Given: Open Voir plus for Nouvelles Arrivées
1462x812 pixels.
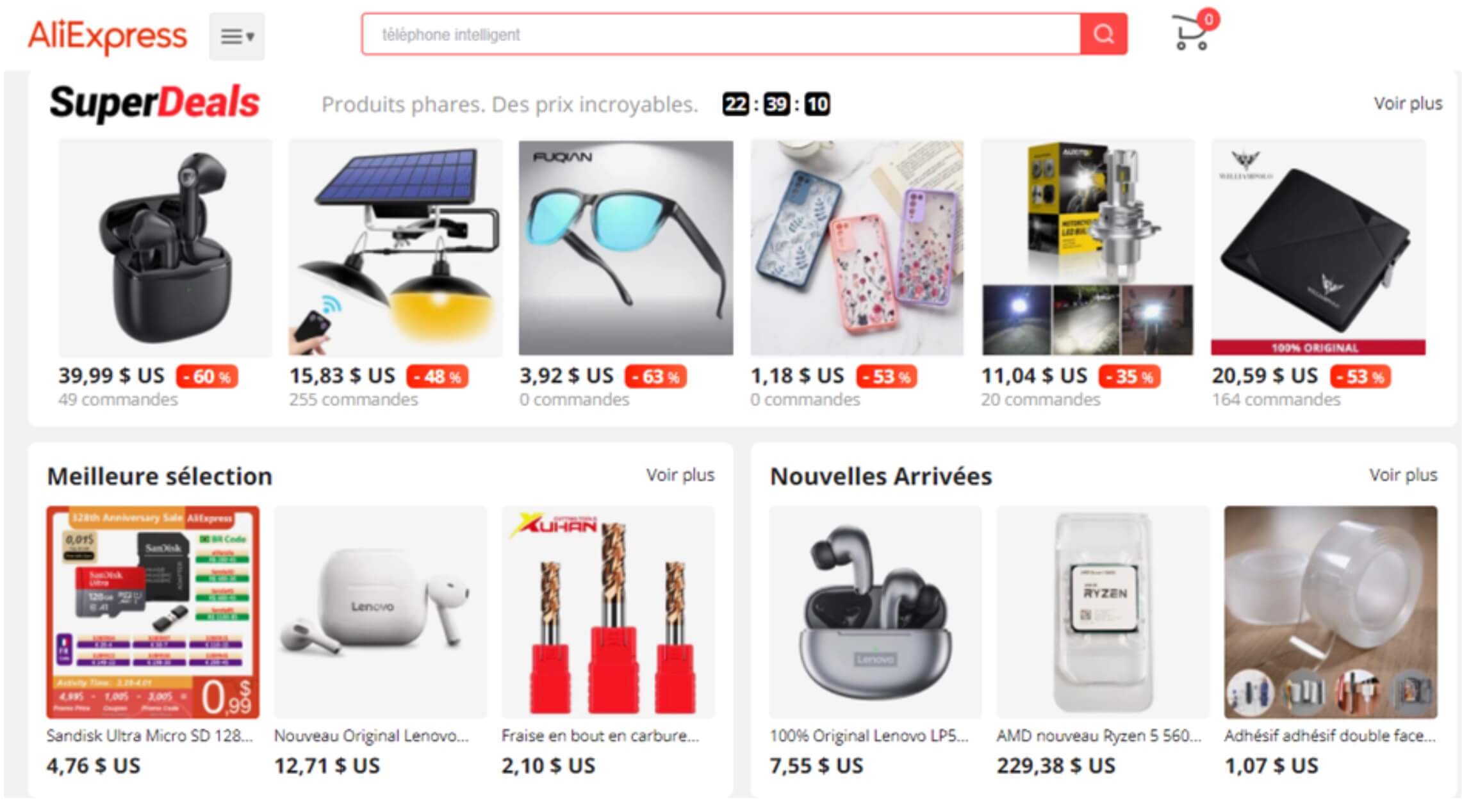Looking at the screenshot, I should pos(1403,475).
